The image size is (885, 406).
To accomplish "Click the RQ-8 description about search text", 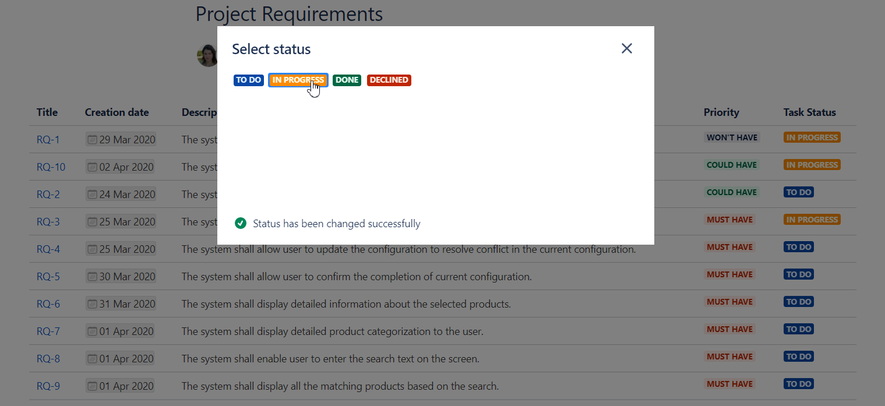I will coord(330,359).
